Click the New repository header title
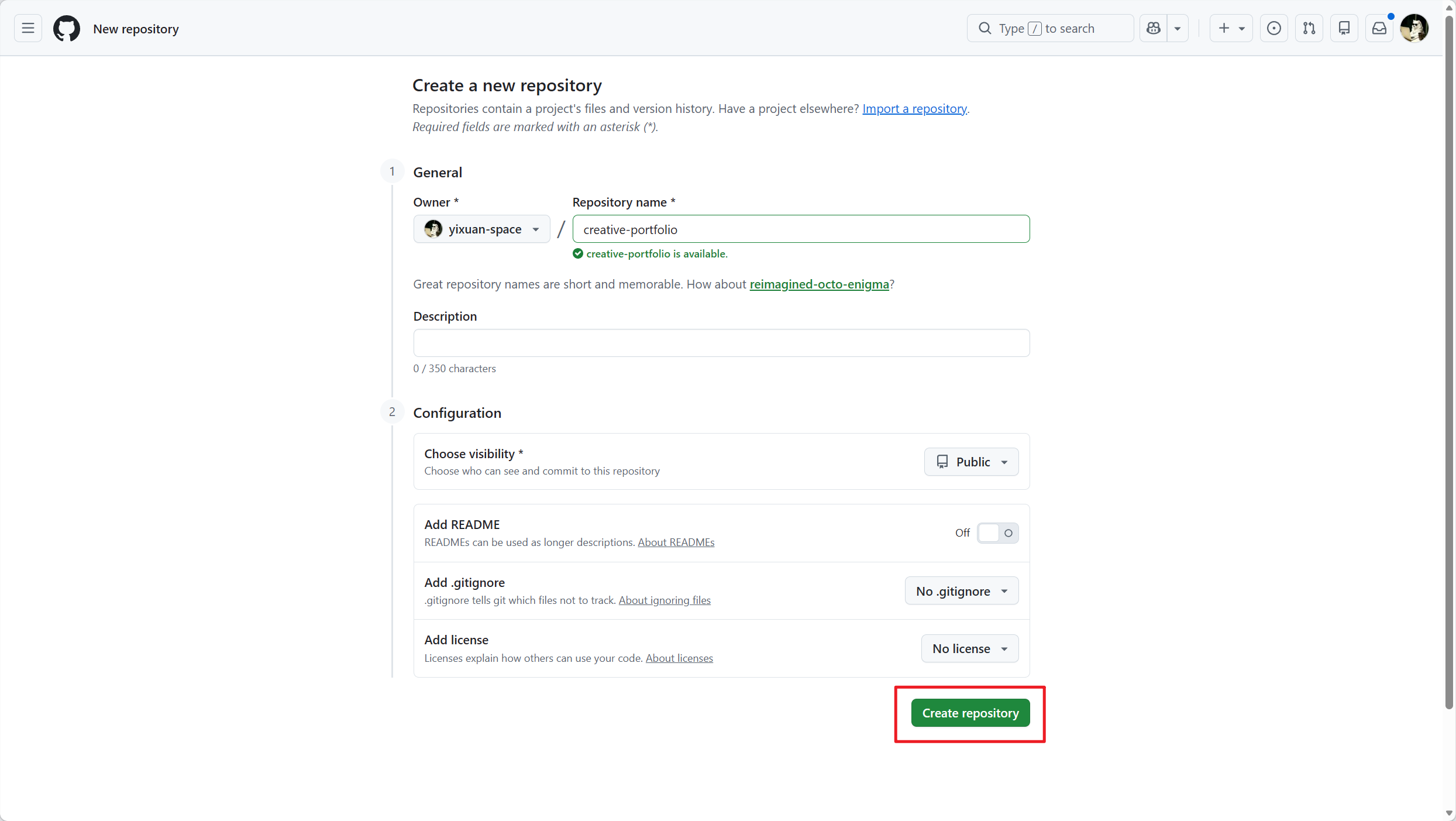Image resolution: width=1456 pixels, height=821 pixels. click(x=136, y=29)
